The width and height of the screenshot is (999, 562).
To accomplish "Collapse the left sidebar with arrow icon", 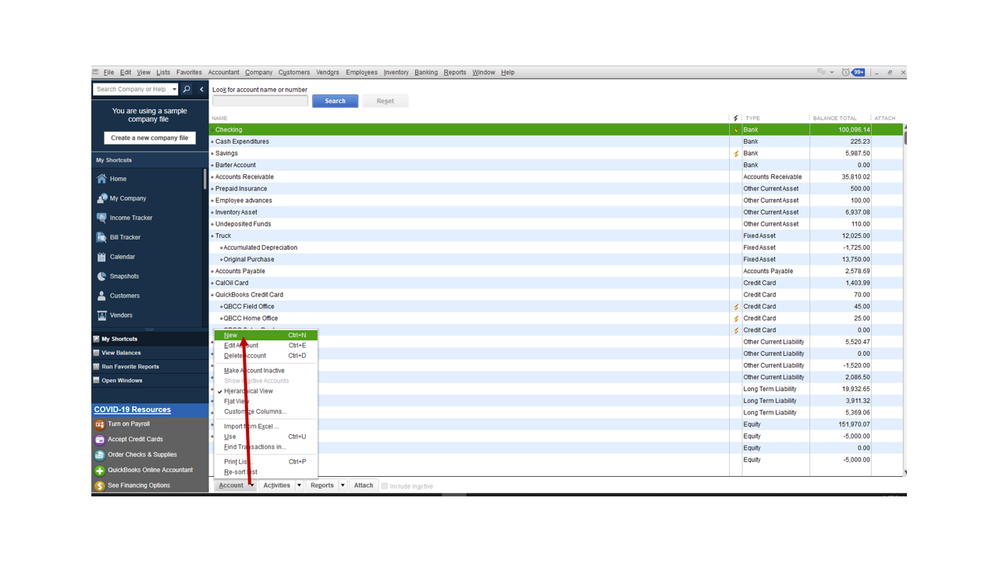I will click(x=201, y=89).
